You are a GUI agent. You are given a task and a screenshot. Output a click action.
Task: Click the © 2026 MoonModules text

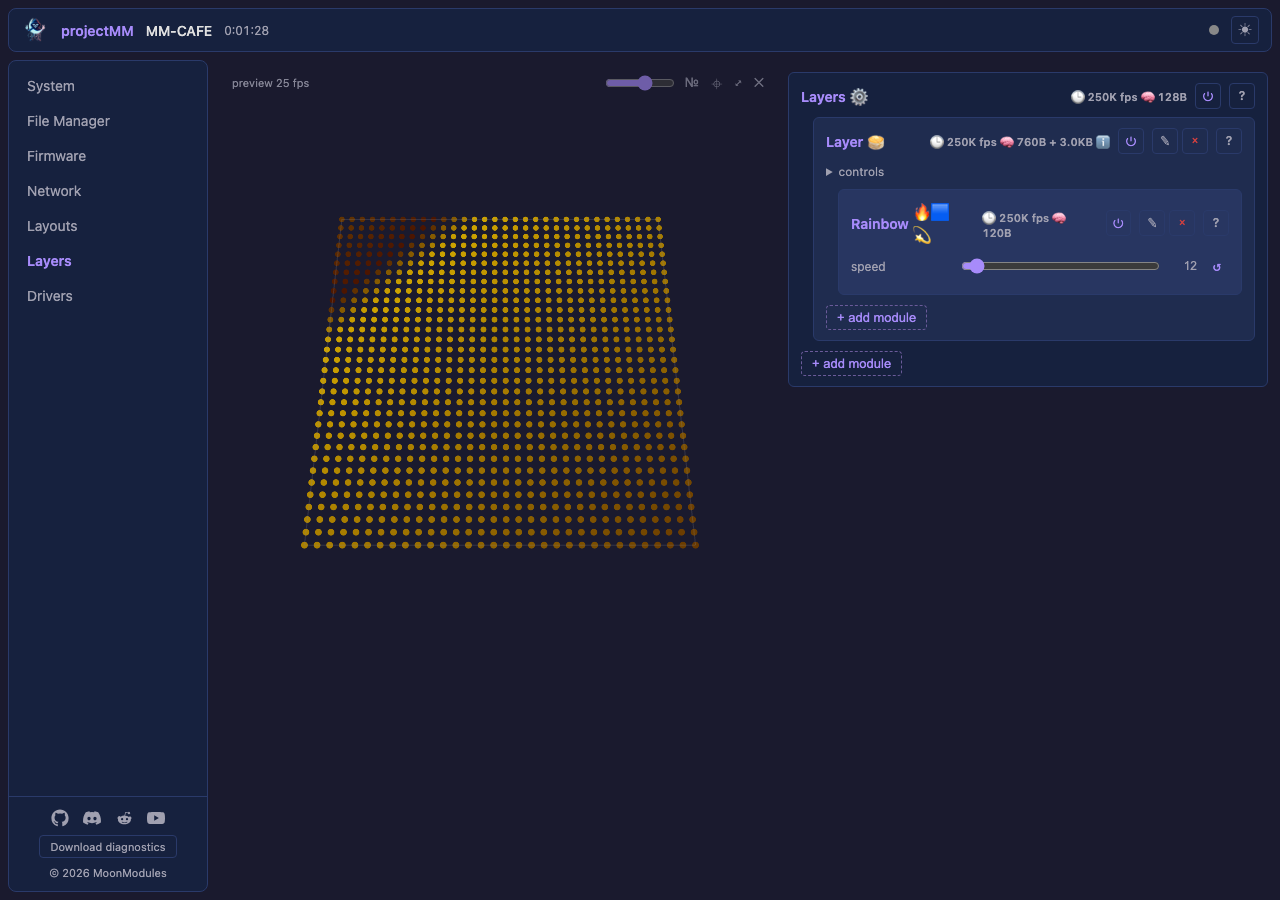tap(108, 873)
